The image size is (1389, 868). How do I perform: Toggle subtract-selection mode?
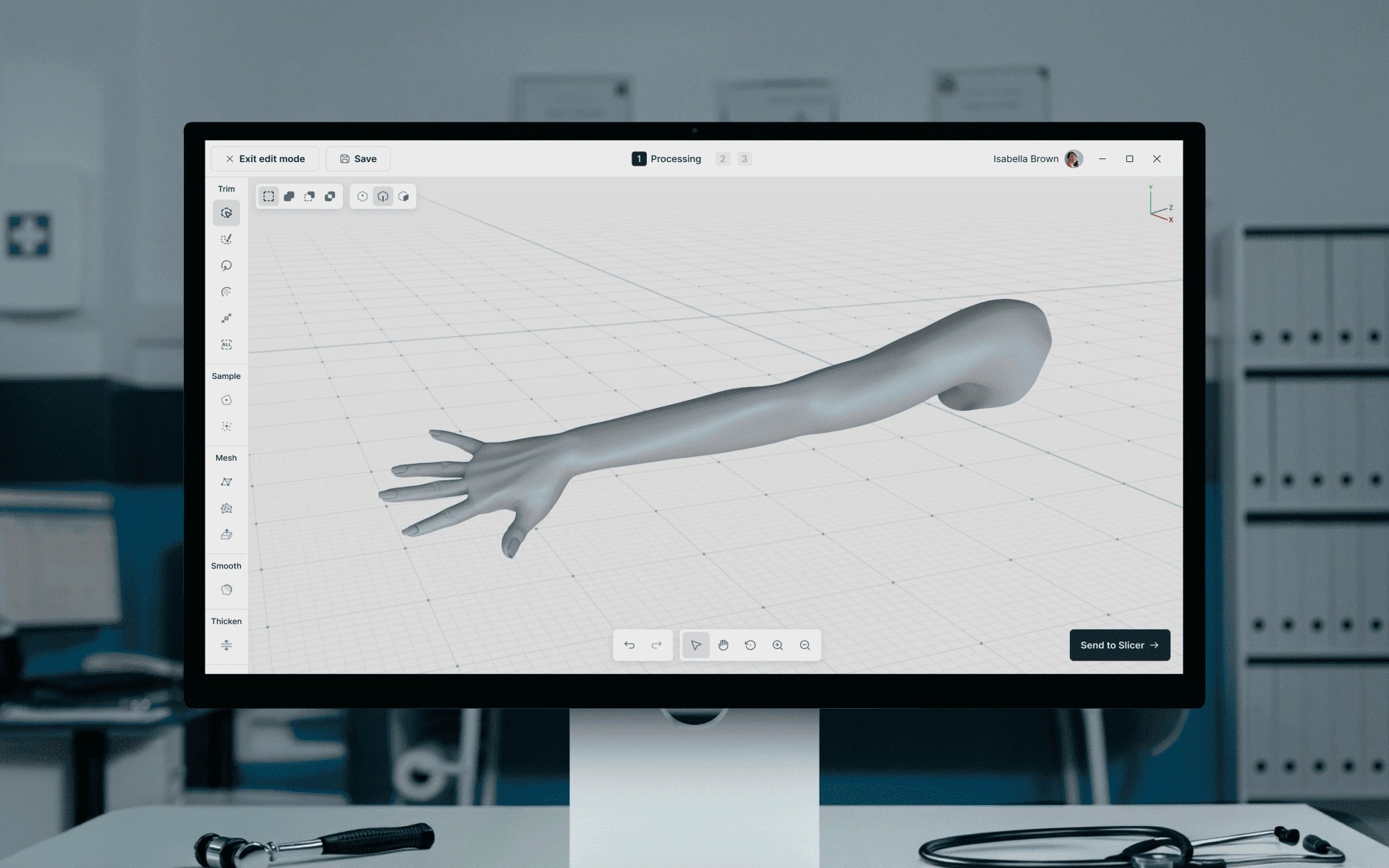click(x=310, y=196)
